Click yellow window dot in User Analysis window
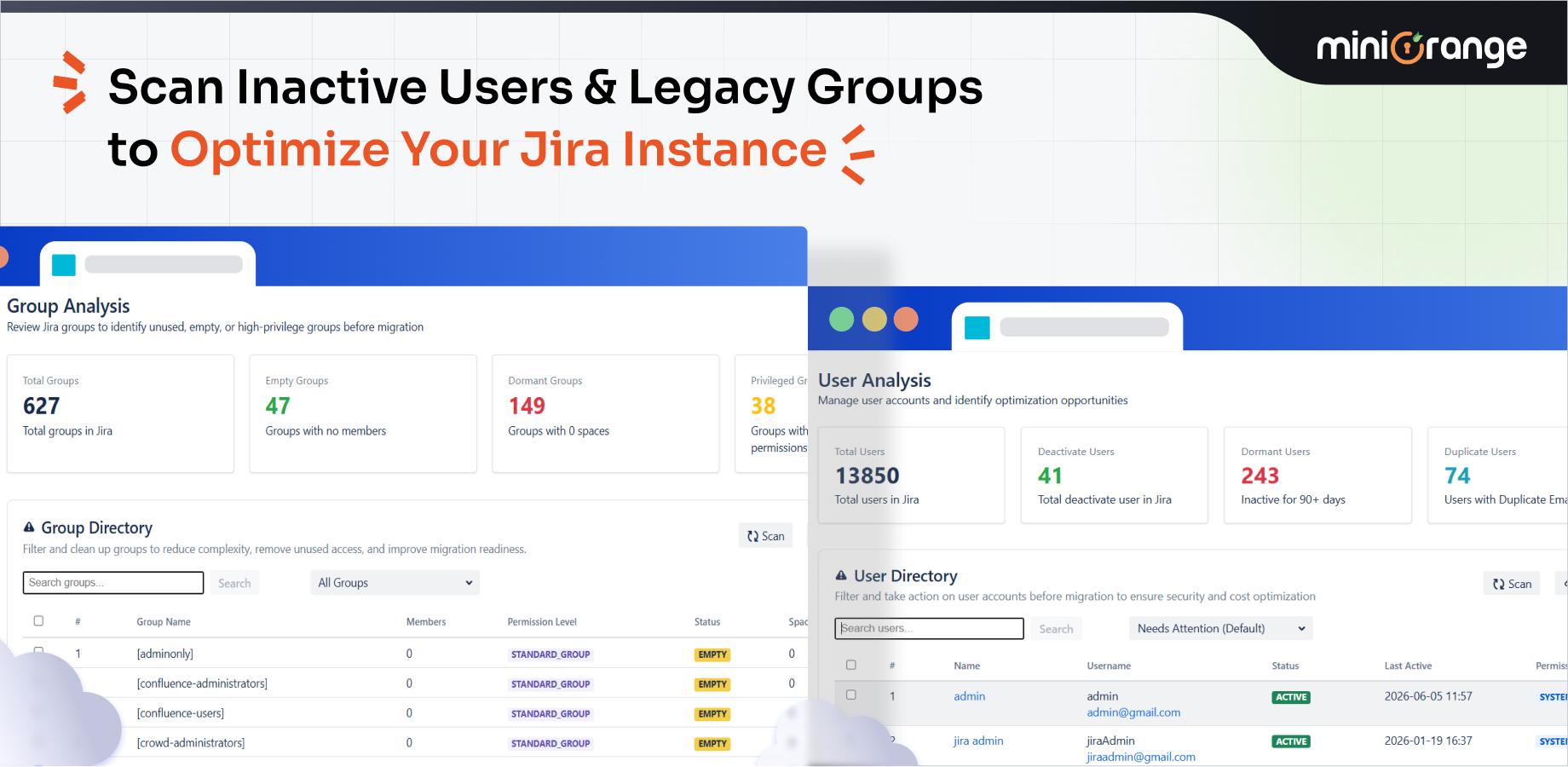1568x767 pixels. click(874, 320)
